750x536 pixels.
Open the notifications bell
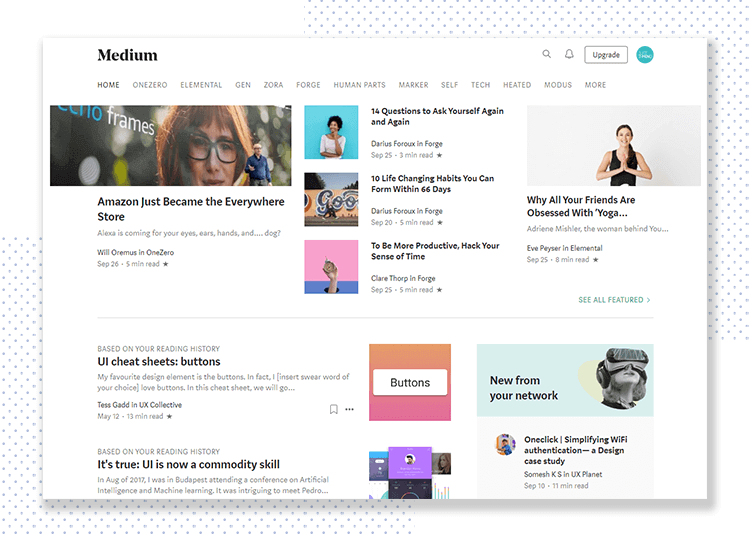pos(569,54)
